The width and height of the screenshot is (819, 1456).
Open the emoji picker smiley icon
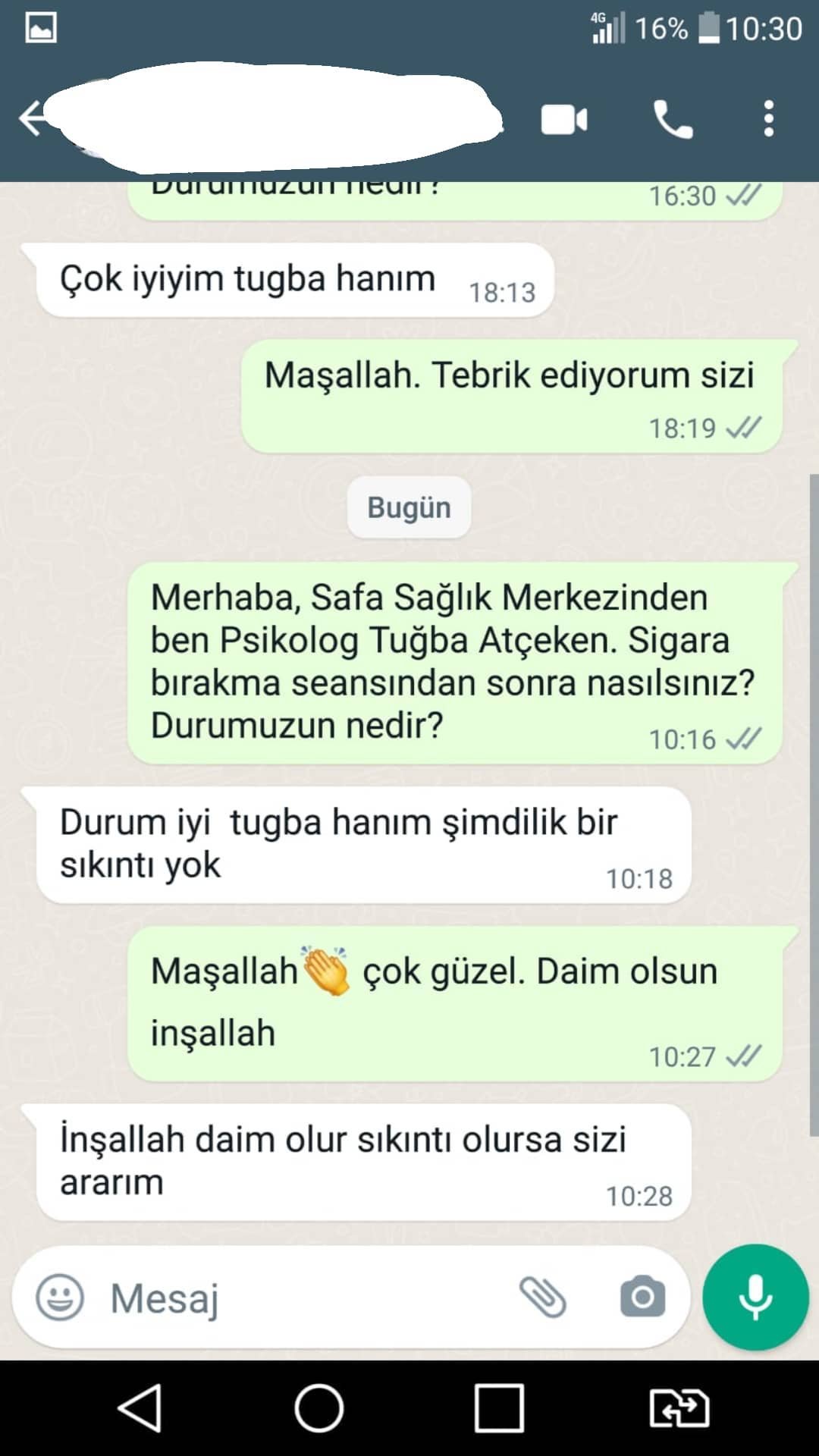coord(60,1298)
